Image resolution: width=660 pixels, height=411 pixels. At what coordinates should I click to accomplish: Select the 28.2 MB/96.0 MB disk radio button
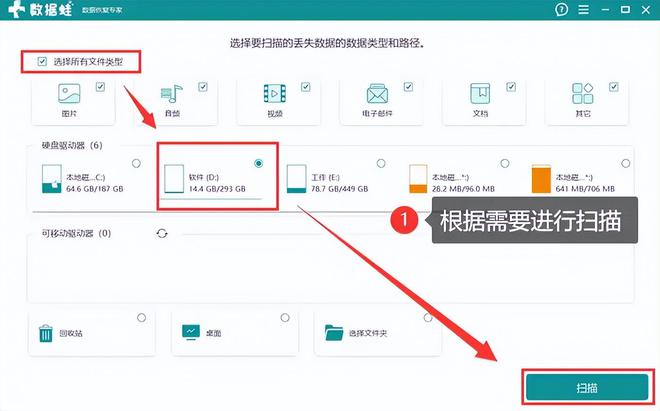tap(505, 163)
